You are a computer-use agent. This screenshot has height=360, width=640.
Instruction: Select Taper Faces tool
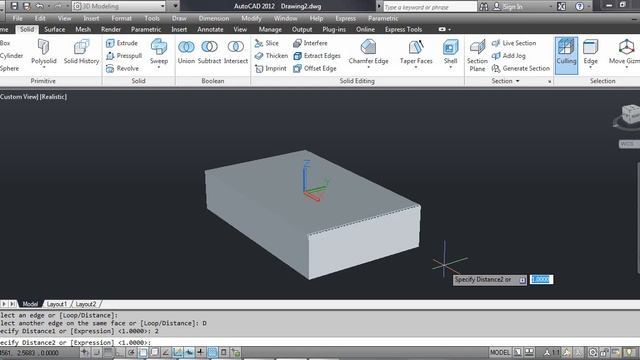click(x=416, y=51)
